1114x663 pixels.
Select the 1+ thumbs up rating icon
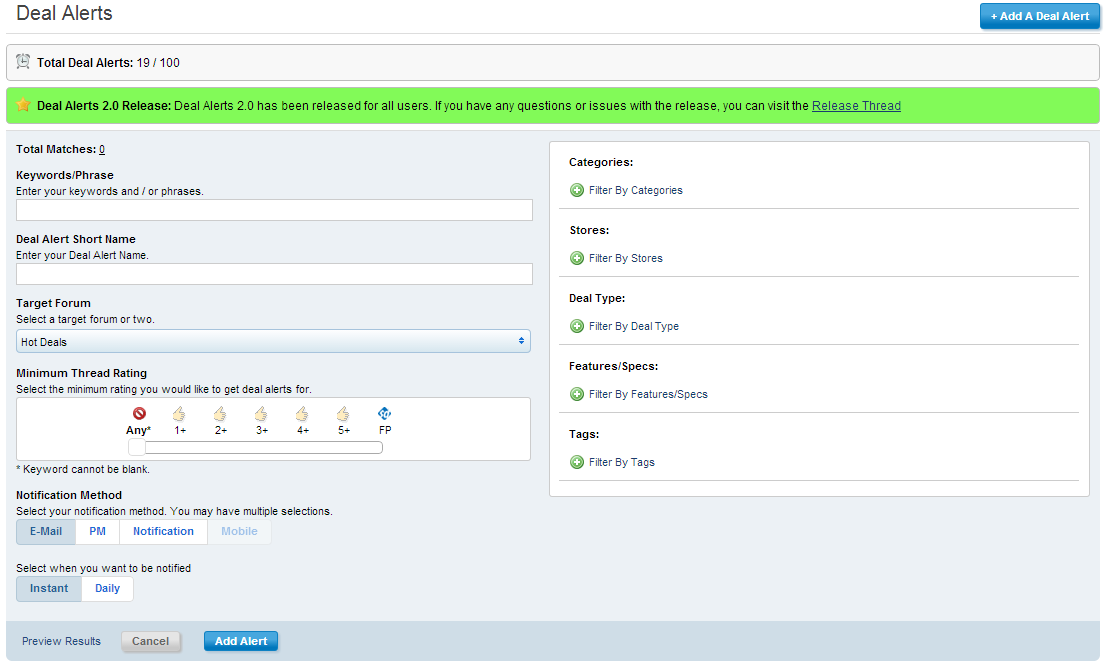click(179, 413)
